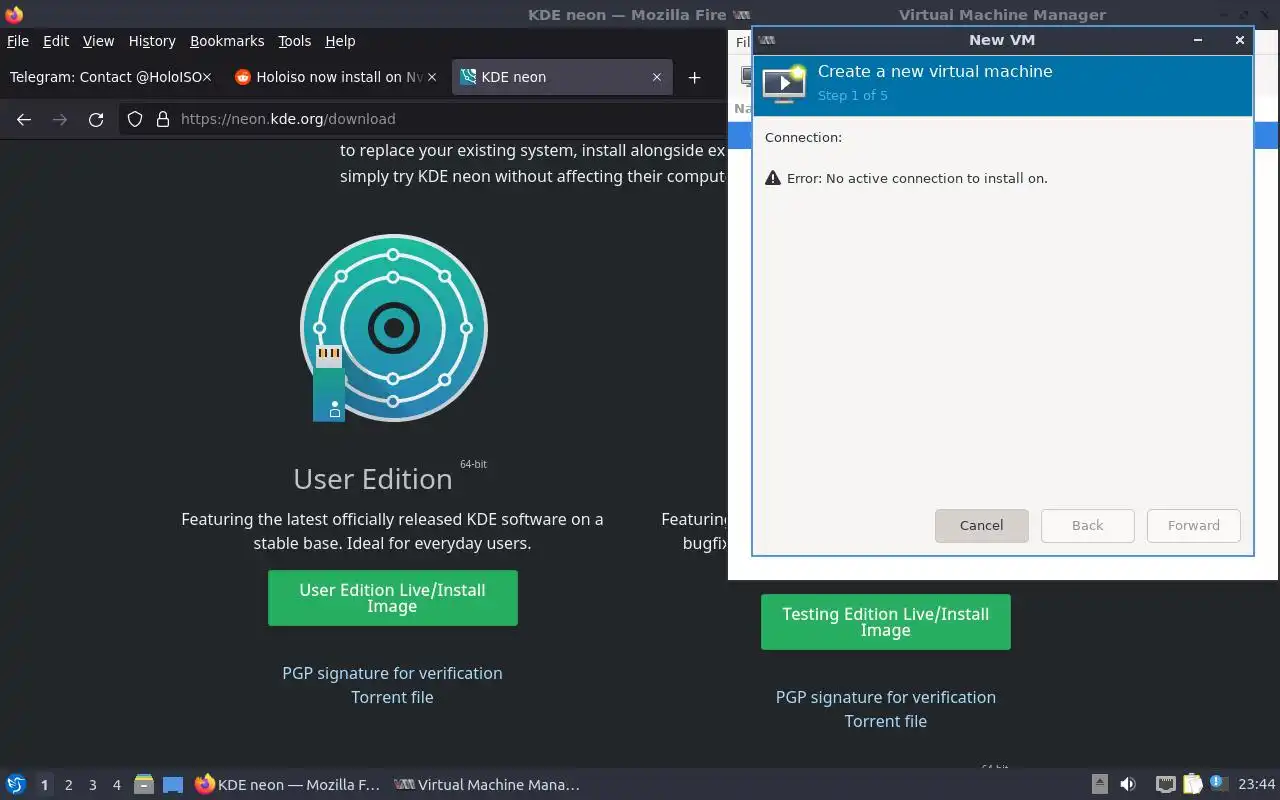Close the Holoiso now install tab
Screen dimensions: 1280x800
click(x=432, y=77)
